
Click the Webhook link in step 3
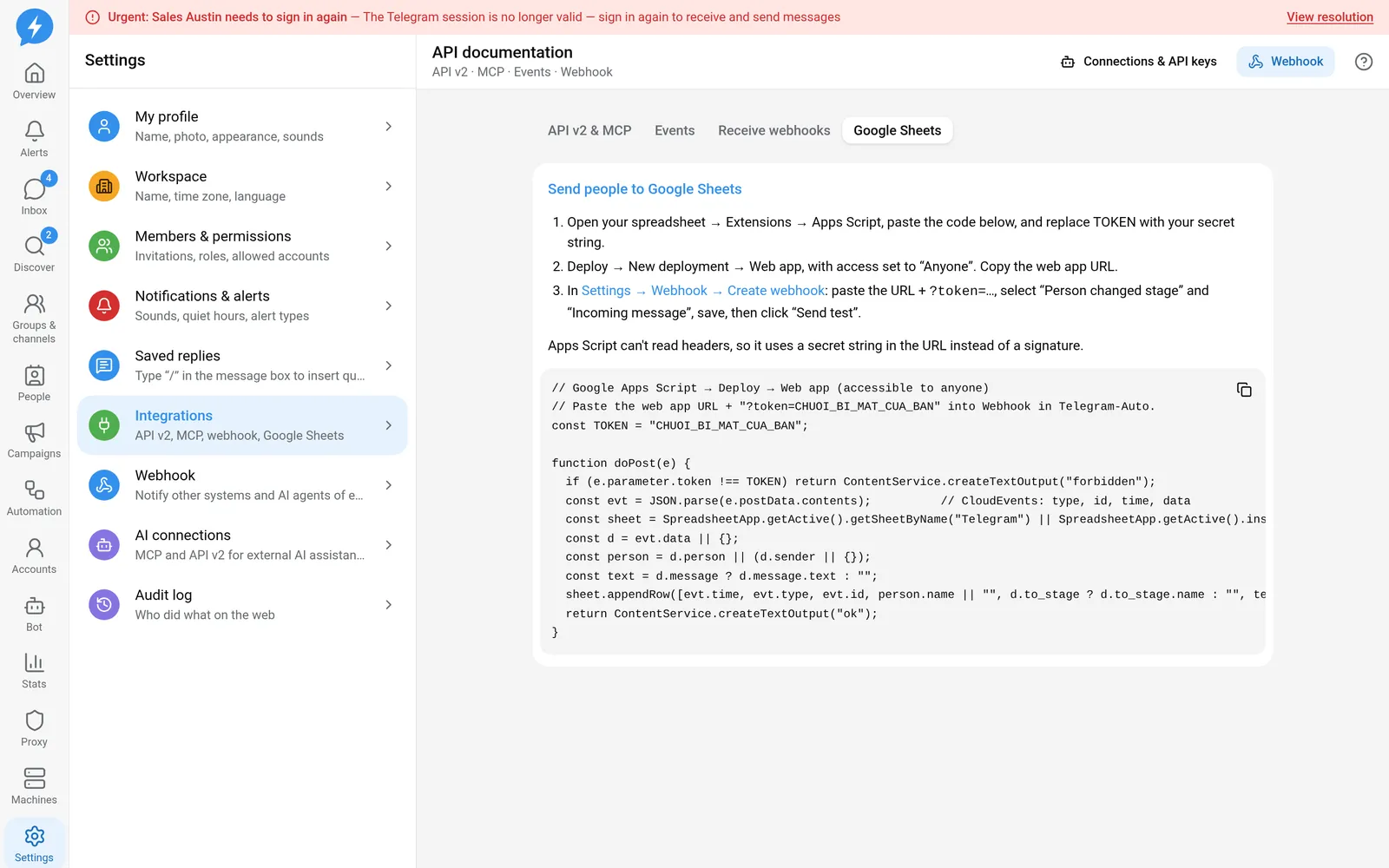click(679, 291)
